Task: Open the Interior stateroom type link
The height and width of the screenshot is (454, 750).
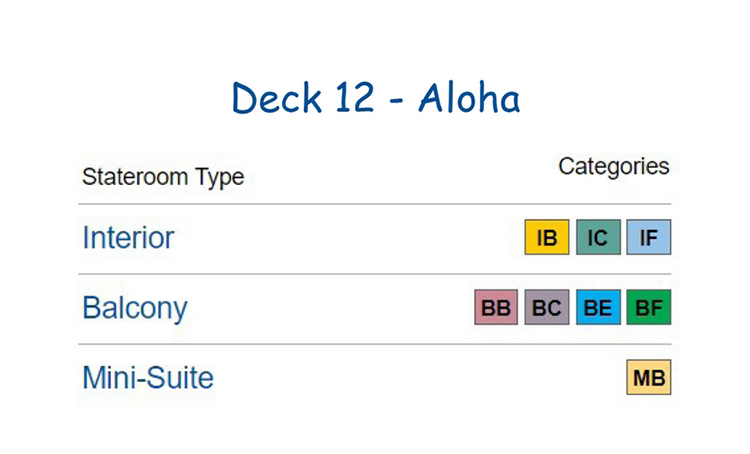Action: (128, 237)
